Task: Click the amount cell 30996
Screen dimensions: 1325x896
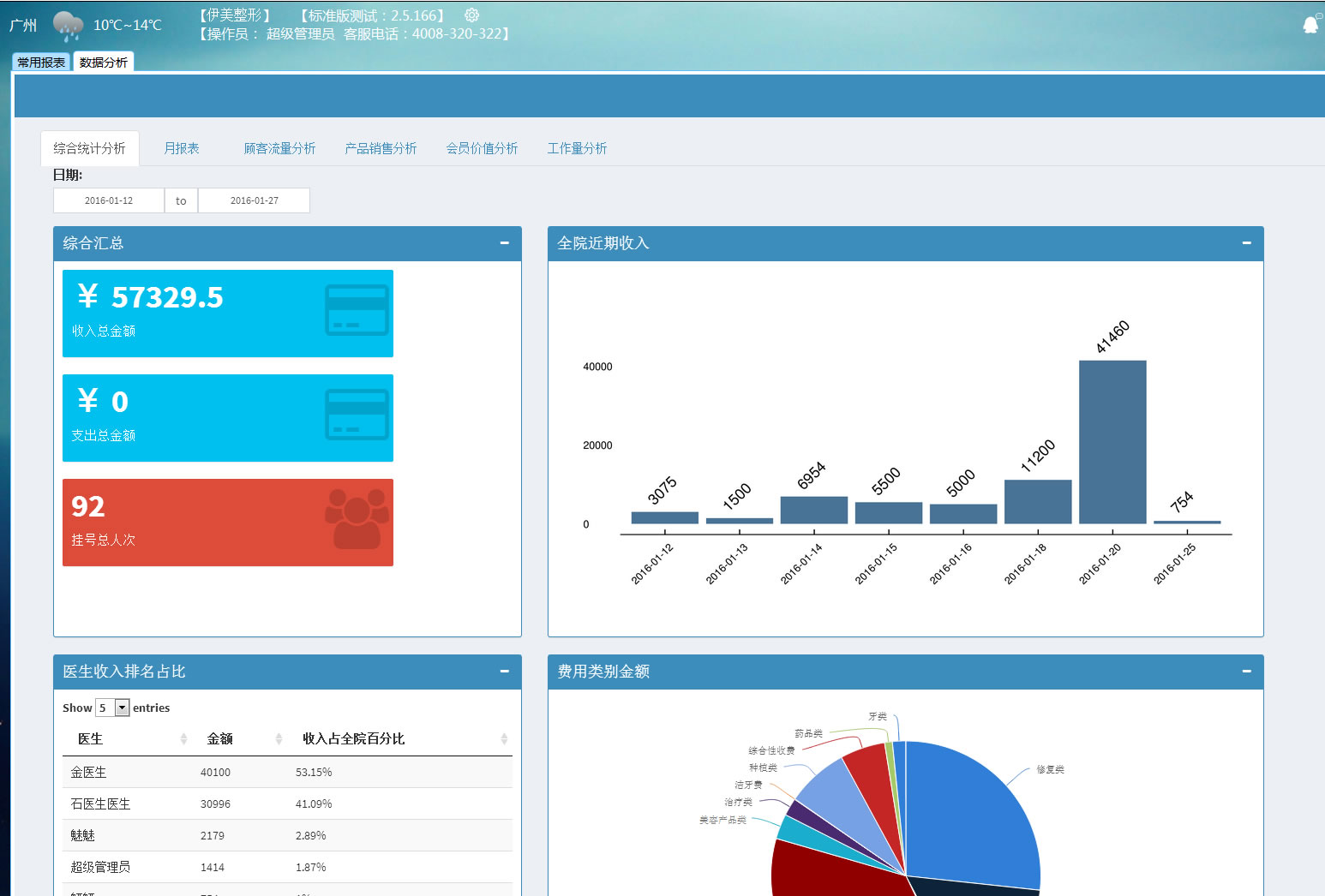Action: (x=215, y=804)
